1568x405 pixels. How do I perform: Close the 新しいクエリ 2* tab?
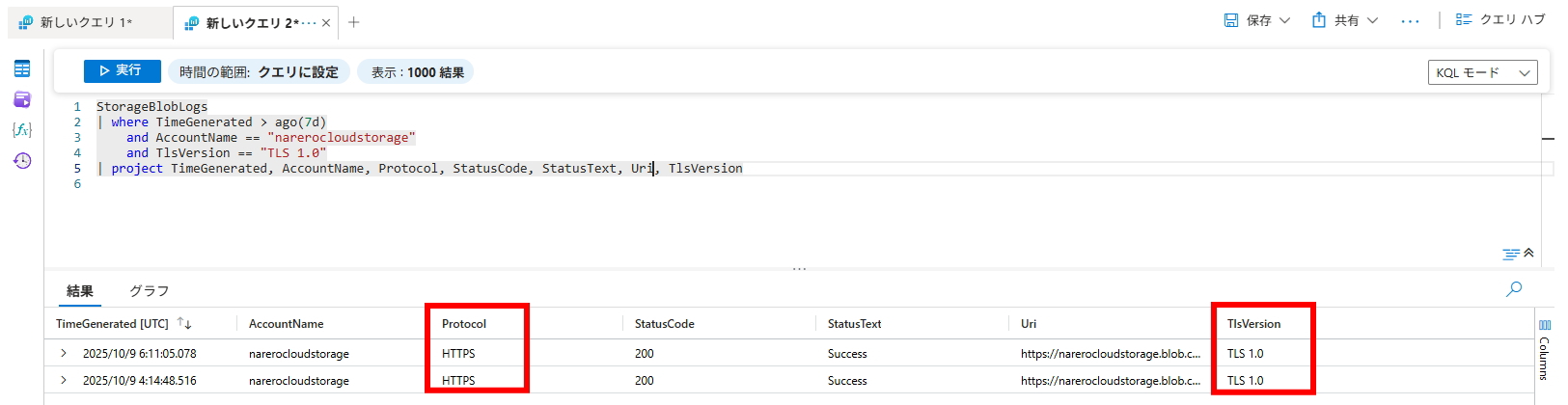326,22
